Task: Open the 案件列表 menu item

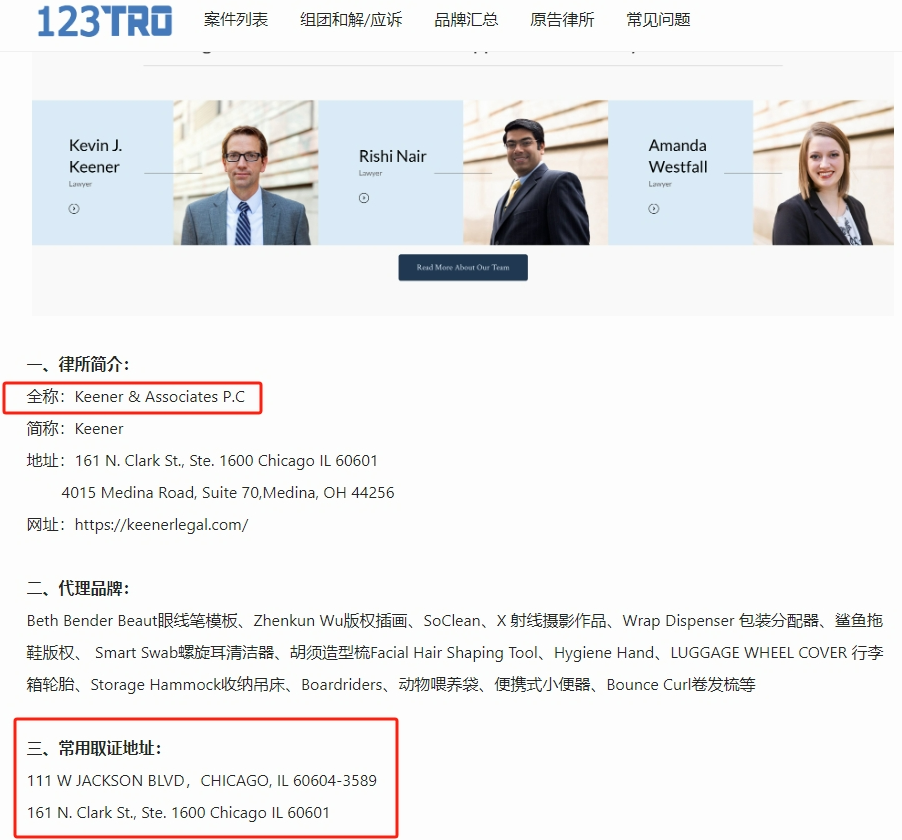Action: pyautogui.click(x=236, y=20)
